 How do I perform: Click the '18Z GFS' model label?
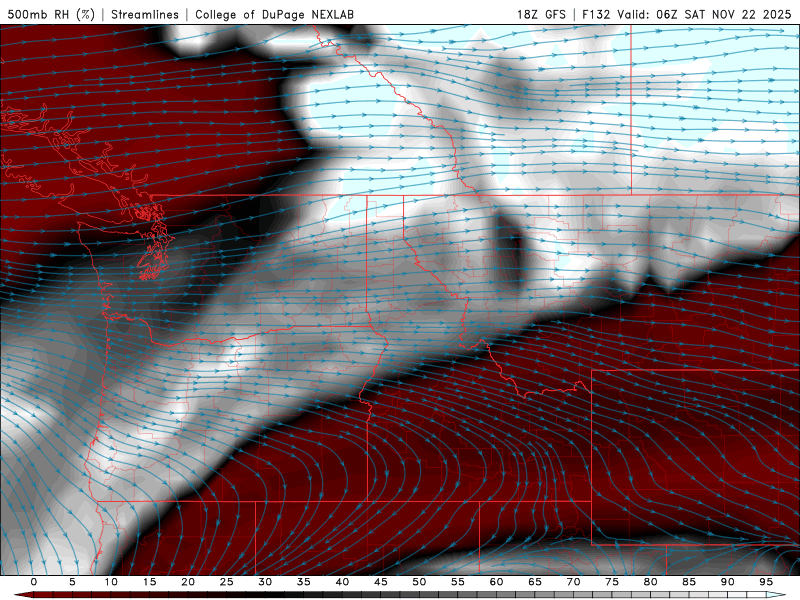click(541, 14)
